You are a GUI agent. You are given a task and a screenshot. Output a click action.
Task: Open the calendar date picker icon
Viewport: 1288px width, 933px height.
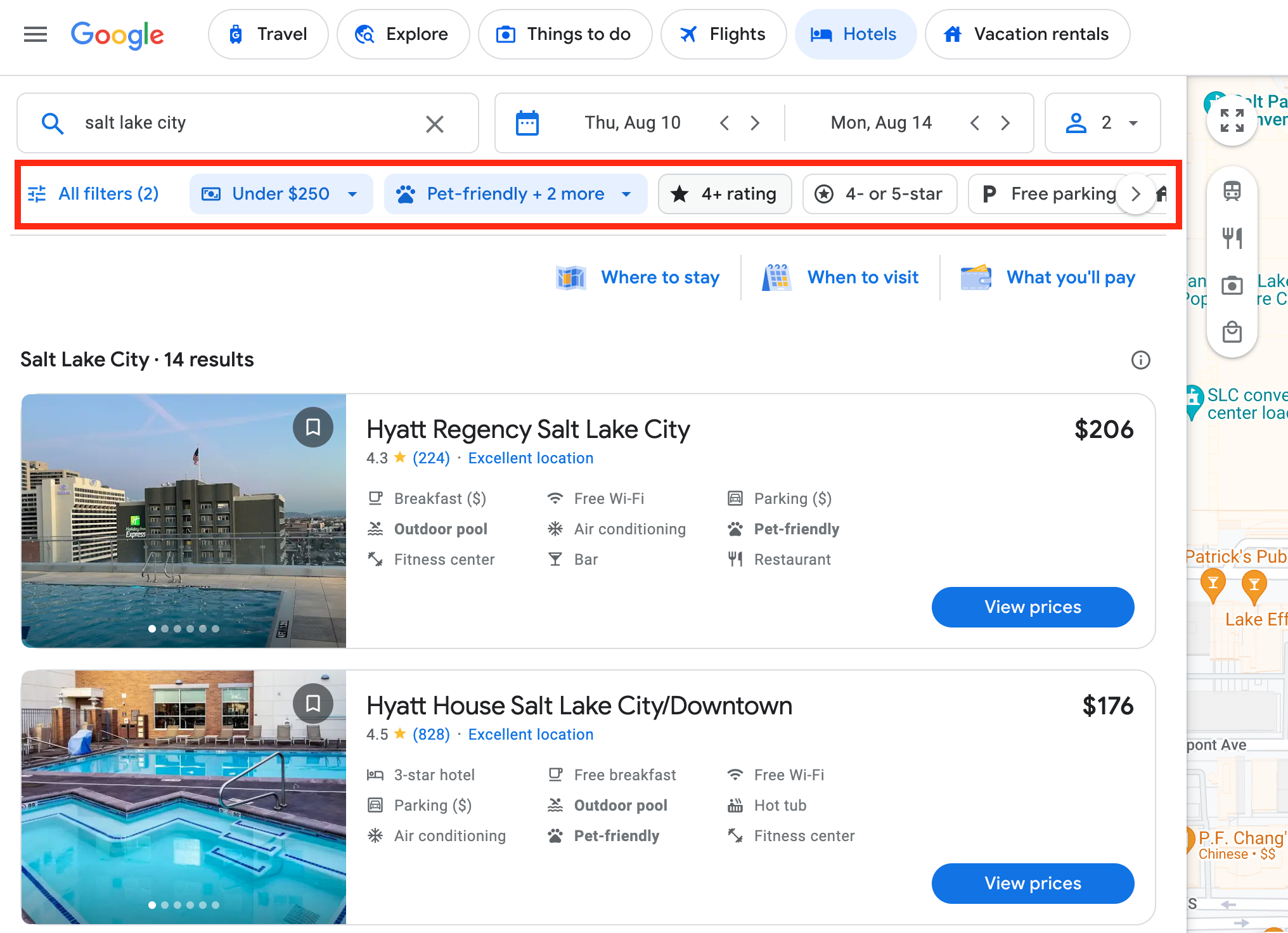pyautogui.click(x=527, y=123)
